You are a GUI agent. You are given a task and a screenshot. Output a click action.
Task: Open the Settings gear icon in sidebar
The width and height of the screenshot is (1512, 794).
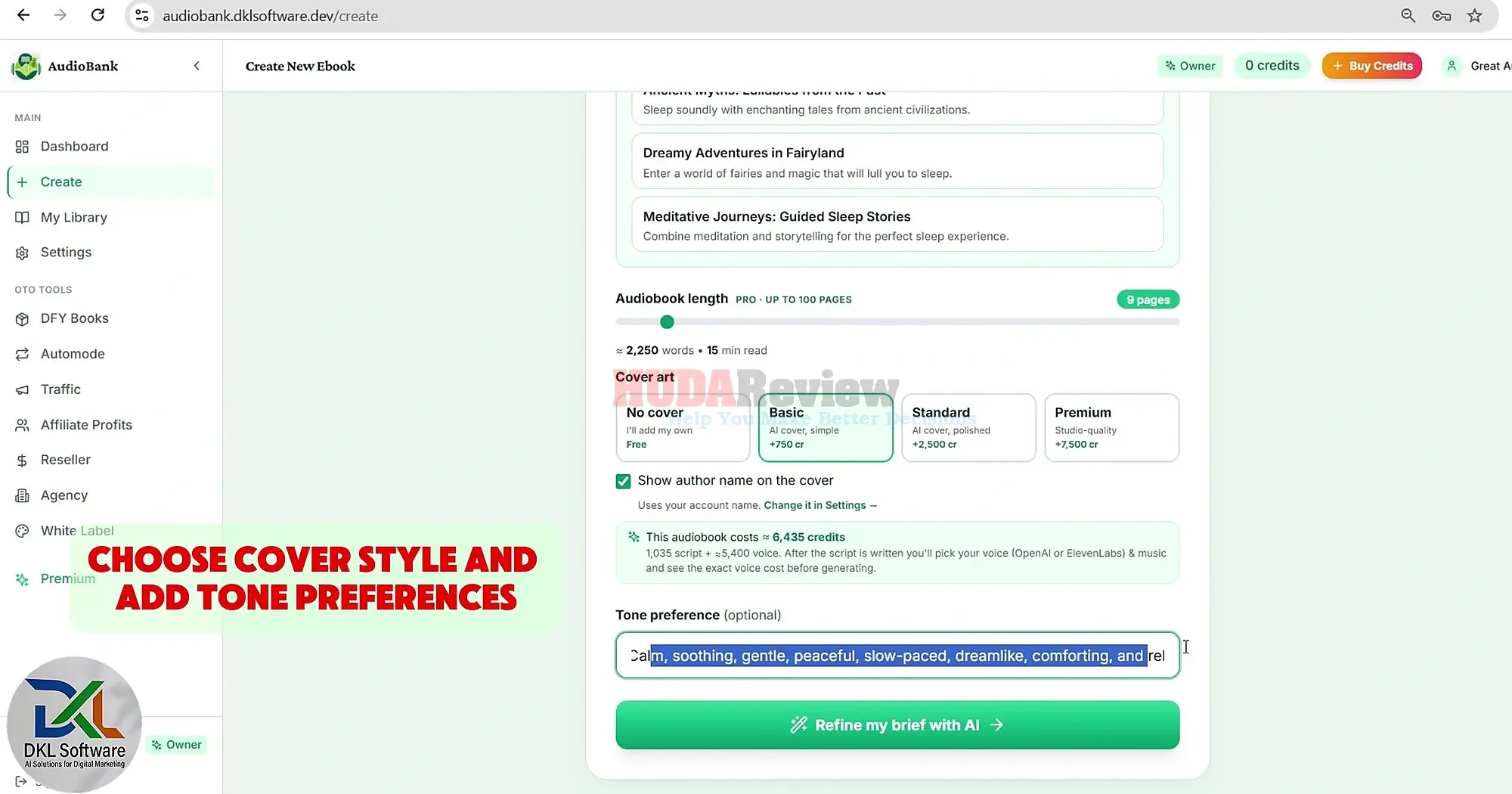click(x=22, y=253)
